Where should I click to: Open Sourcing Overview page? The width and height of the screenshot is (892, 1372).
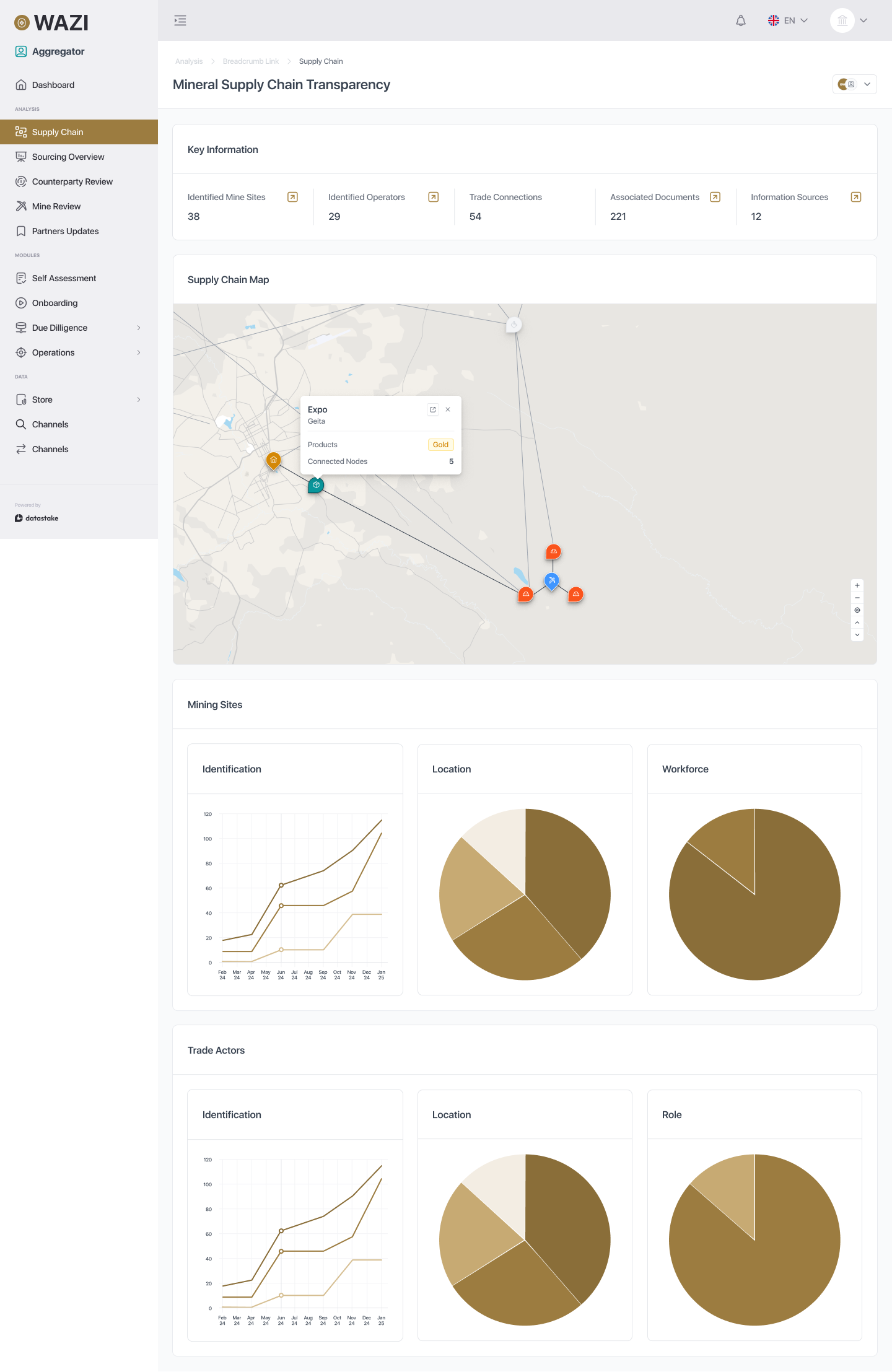tap(79, 157)
